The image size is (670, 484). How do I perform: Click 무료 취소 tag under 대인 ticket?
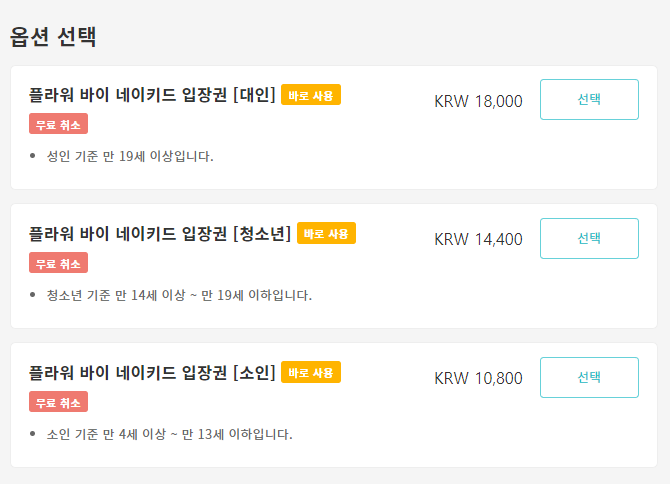pos(59,124)
